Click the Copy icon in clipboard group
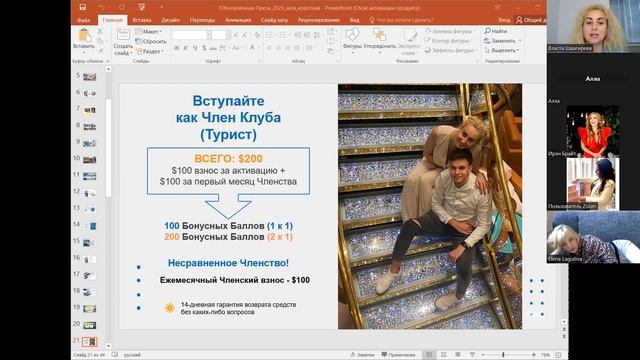This screenshot has width=640, height=360. coord(100,41)
